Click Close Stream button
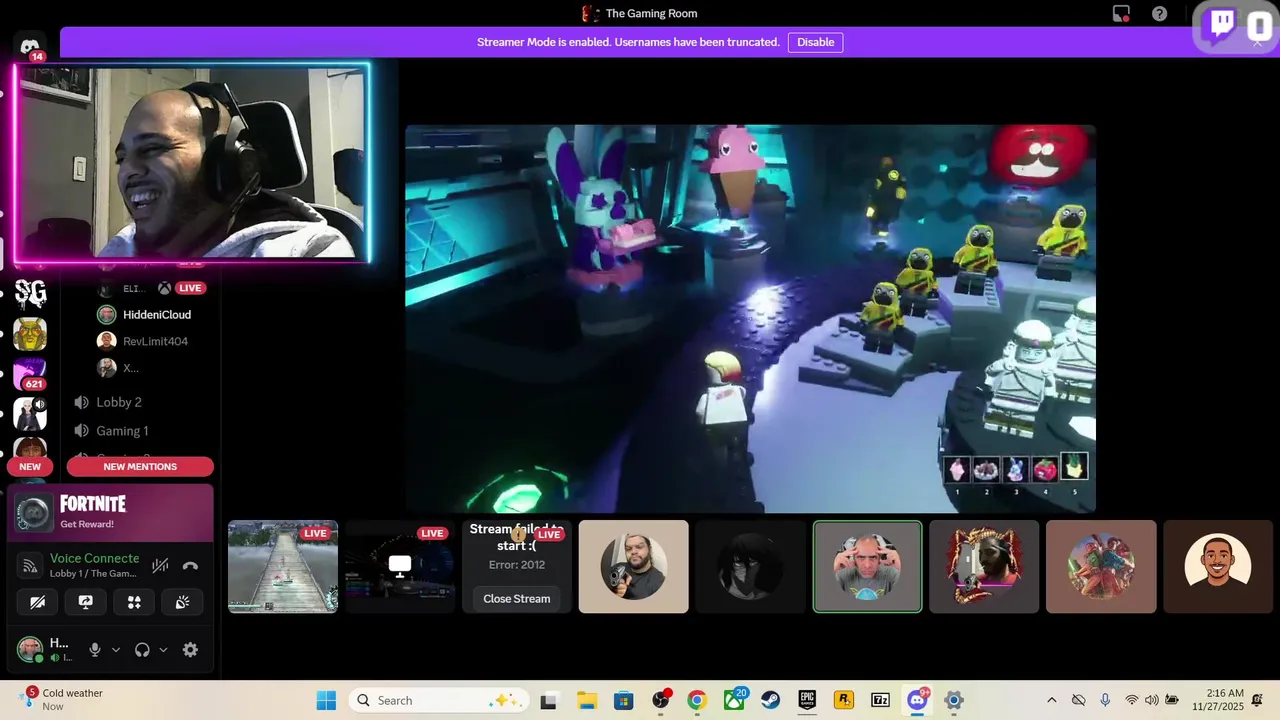 coord(517,598)
